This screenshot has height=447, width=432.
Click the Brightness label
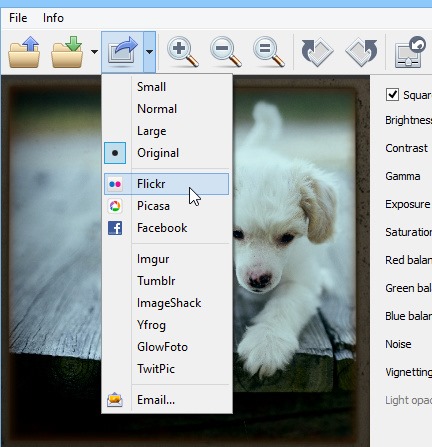(409, 120)
